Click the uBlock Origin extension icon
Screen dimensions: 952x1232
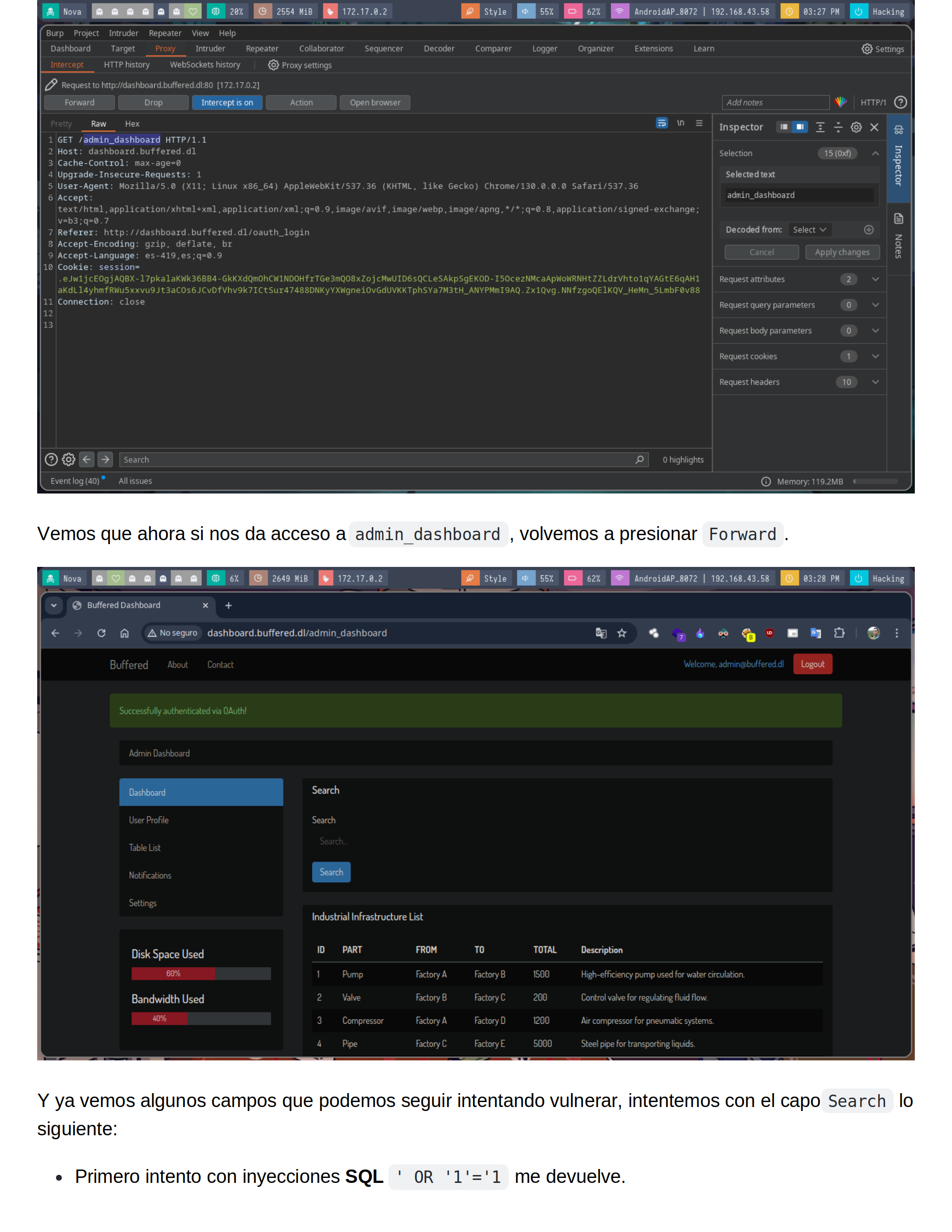coord(769,633)
